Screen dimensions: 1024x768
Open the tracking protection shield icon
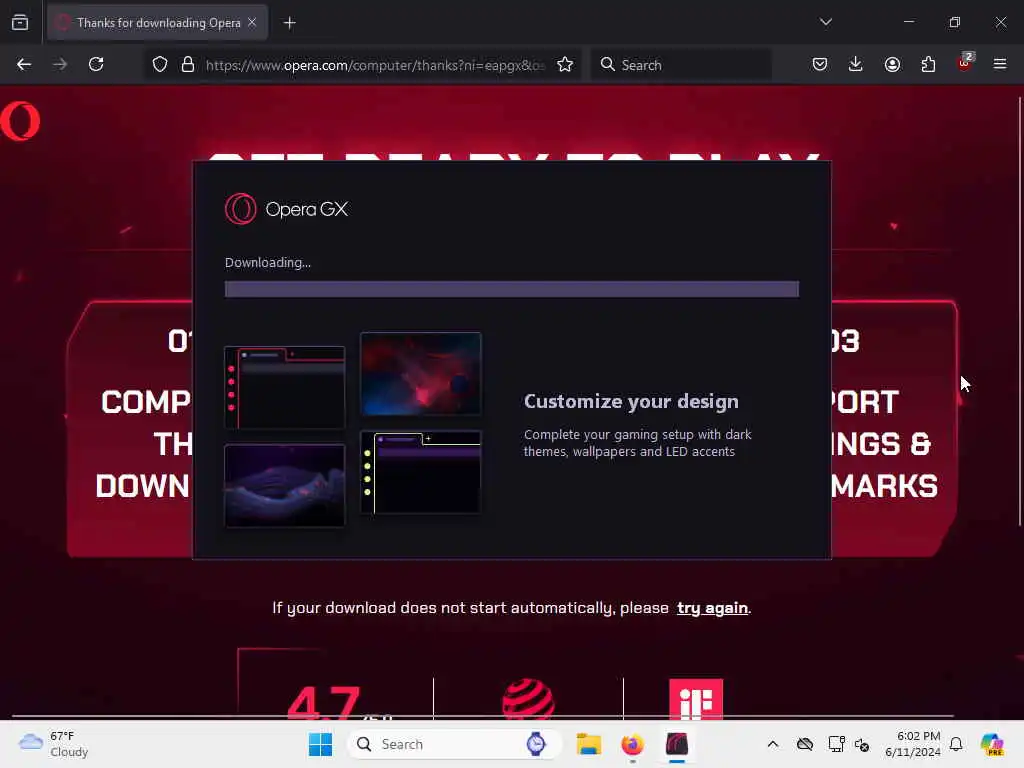pyautogui.click(x=160, y=65)
